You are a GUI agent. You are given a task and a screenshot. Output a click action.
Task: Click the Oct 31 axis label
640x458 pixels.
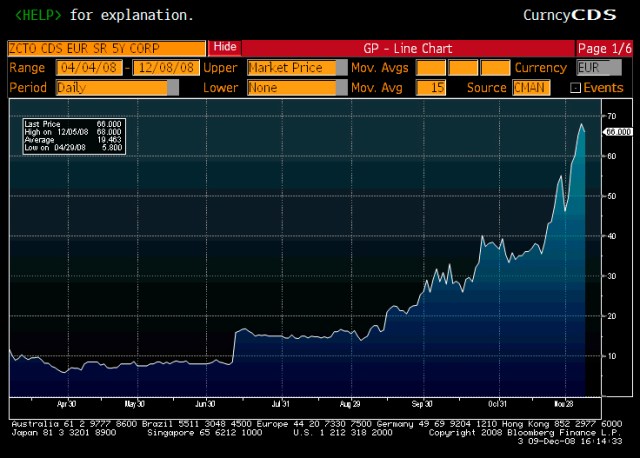498,404
